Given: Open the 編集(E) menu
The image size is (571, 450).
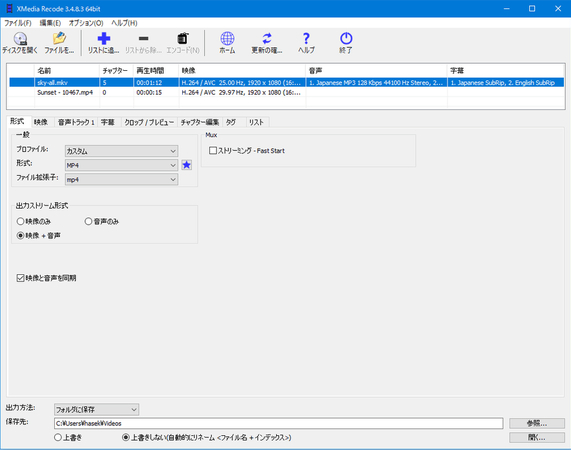Looking at the screenshot, I should click(50, 23).
